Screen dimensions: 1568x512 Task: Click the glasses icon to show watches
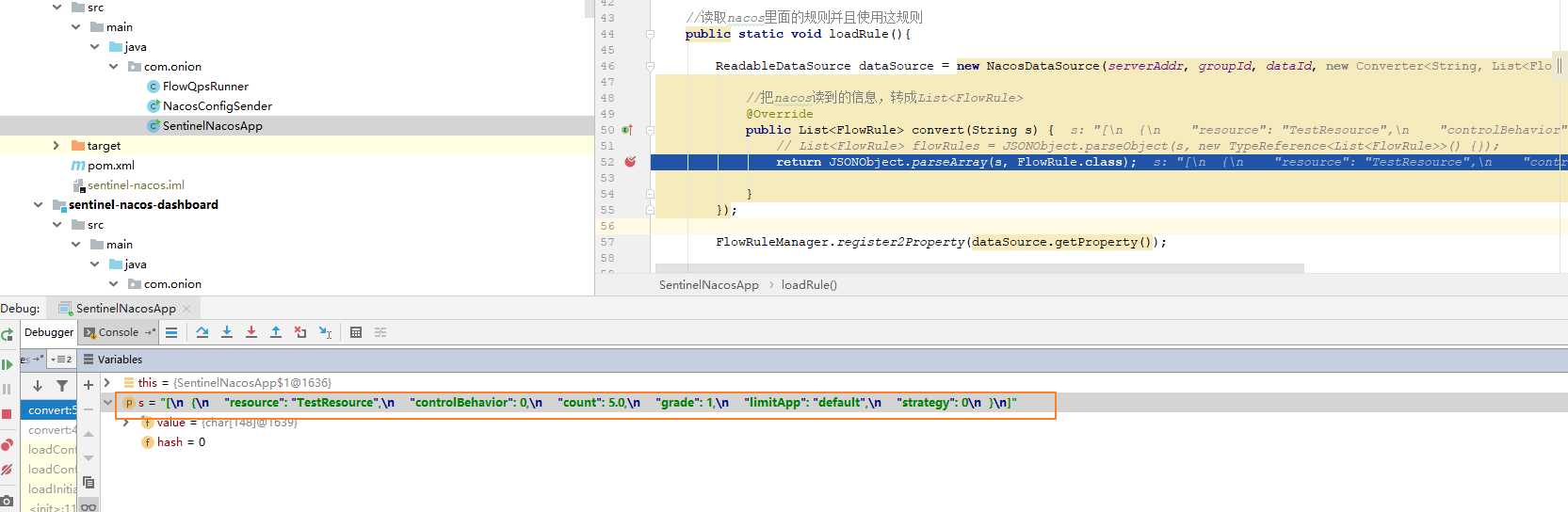point(89,507)
